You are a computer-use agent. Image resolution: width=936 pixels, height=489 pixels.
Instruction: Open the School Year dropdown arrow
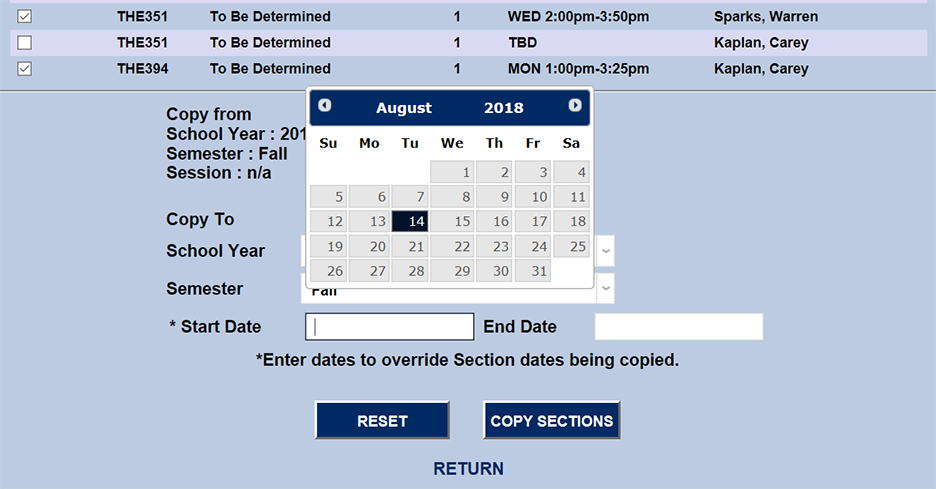point(605,251)
